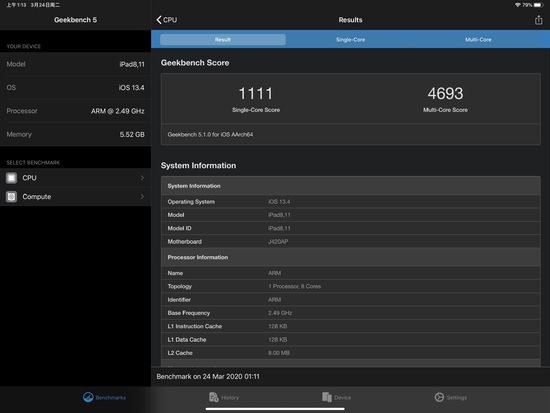Screen dimensions: 550x413
Task: Click the sidebar Processor ARM @ 2.49 GHz row
Action: pyautogui.click(x=75, y=111)
